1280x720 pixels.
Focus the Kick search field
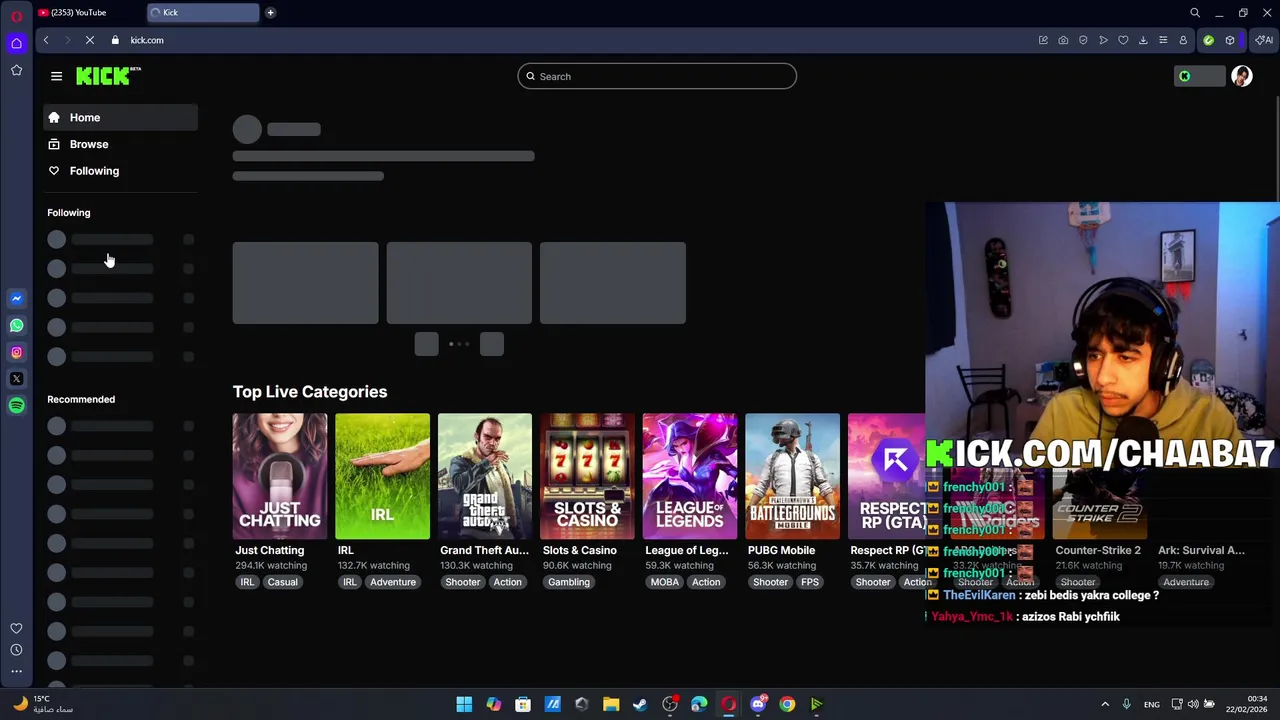657,76
